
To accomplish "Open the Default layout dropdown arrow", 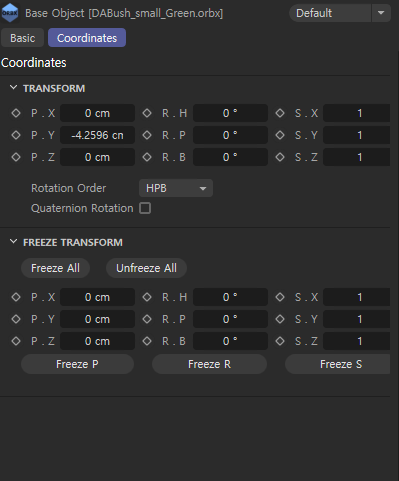I will pyautogui.click(x=381, y=13).
